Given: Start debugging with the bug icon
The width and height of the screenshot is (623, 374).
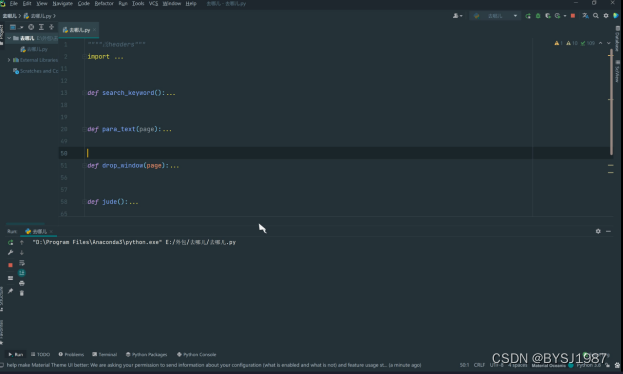Looking at the screenshot, I should 538,16.
